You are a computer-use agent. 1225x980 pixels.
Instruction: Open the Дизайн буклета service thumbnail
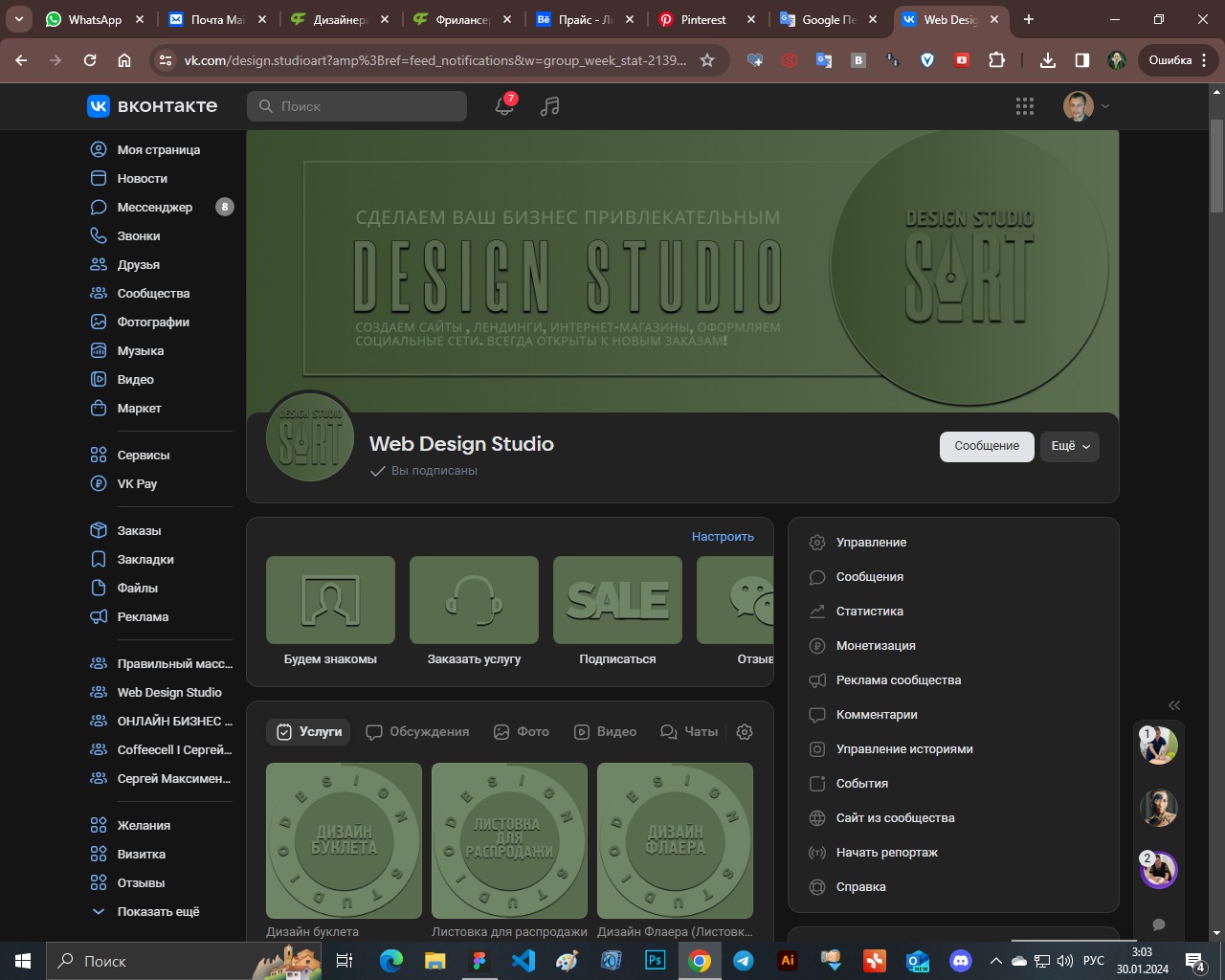344,841
